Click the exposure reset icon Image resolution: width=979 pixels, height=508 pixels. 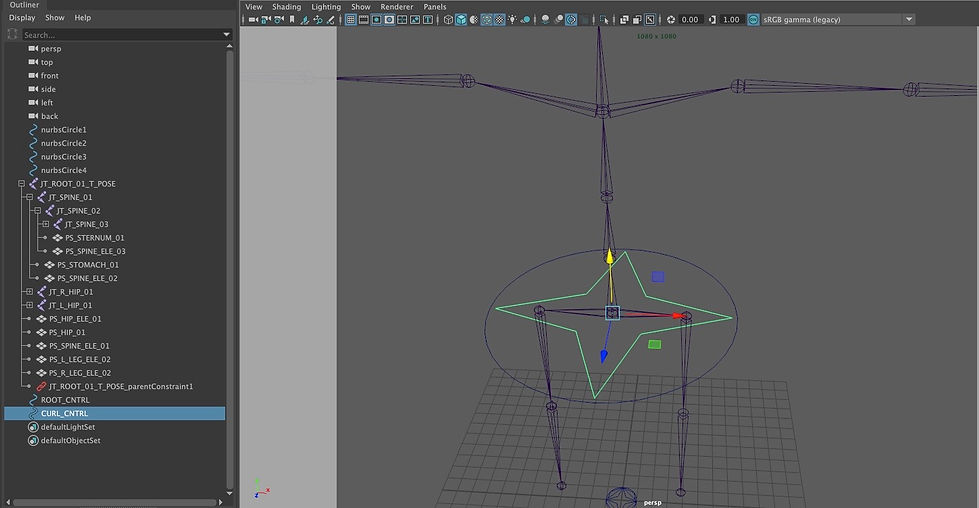[671, 19]
